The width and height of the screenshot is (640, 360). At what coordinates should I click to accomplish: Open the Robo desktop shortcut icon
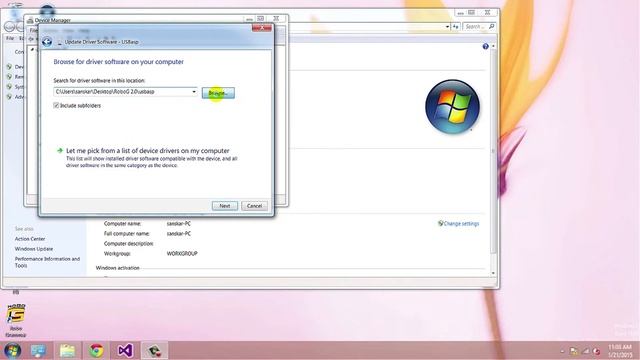[x=16, y=320]
